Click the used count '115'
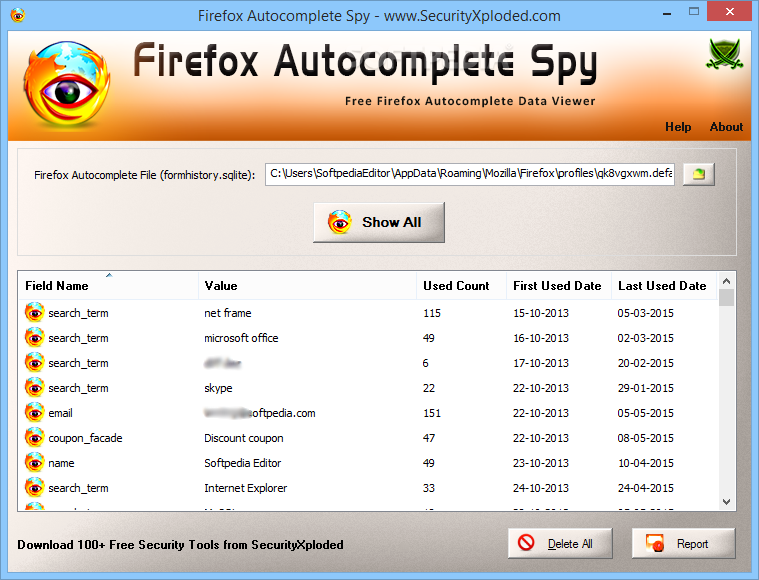 tap(432, 313)
